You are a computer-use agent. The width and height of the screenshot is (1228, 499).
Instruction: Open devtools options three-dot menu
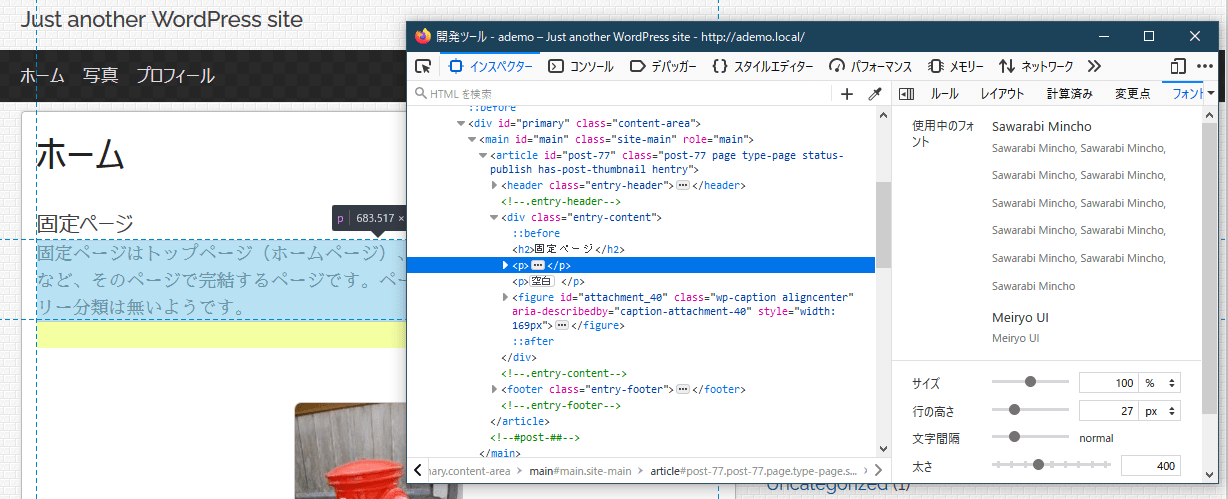(1204, 66)
